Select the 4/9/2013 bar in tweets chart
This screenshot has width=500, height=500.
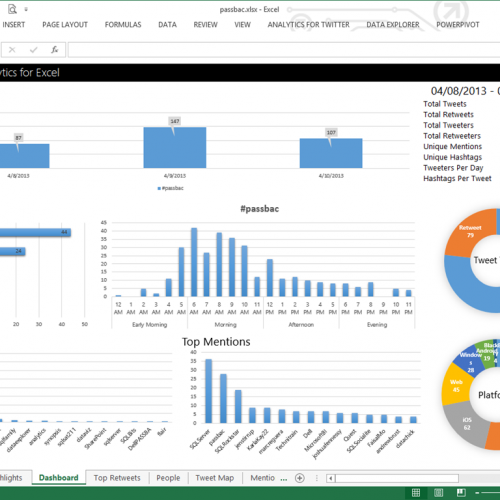point(175,147)
